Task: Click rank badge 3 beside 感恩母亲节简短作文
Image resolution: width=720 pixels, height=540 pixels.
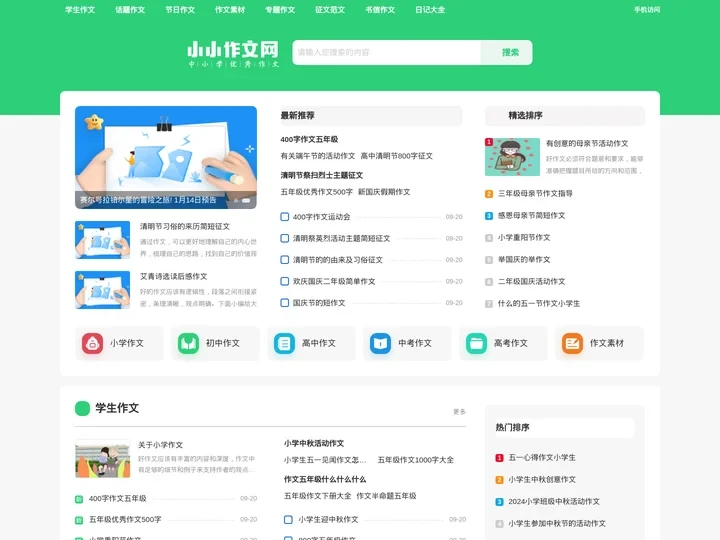Action: tap(489, 216)
